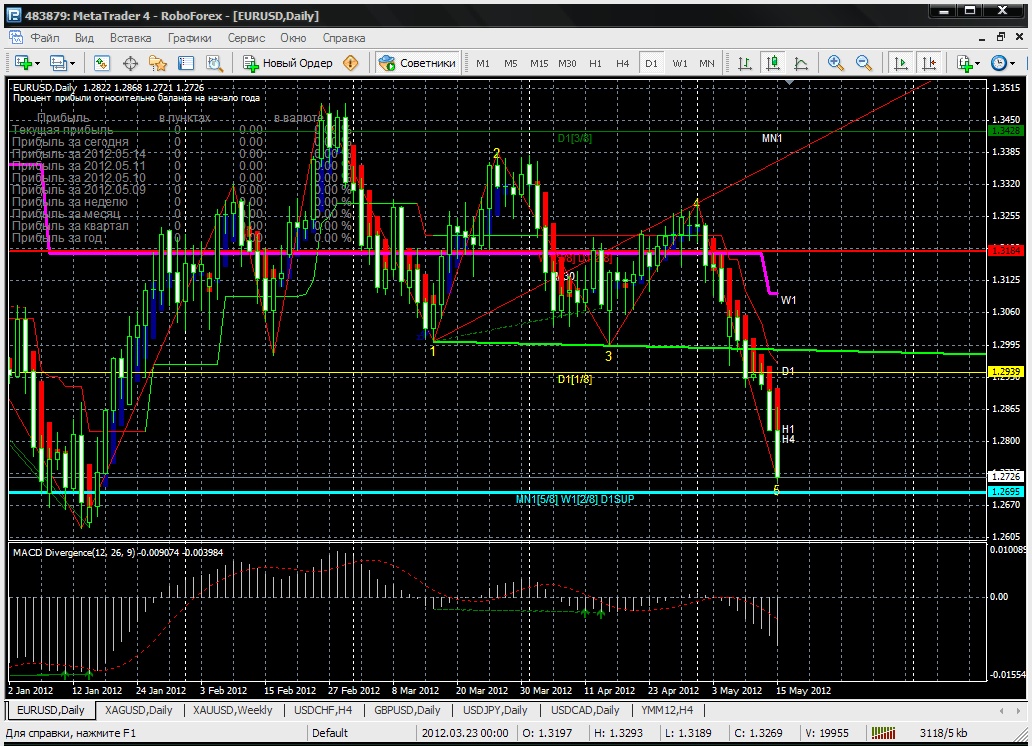This screenshot has width=1032, height=746.
Task: Click the Indicators list icon
Action: pos(964,63)
